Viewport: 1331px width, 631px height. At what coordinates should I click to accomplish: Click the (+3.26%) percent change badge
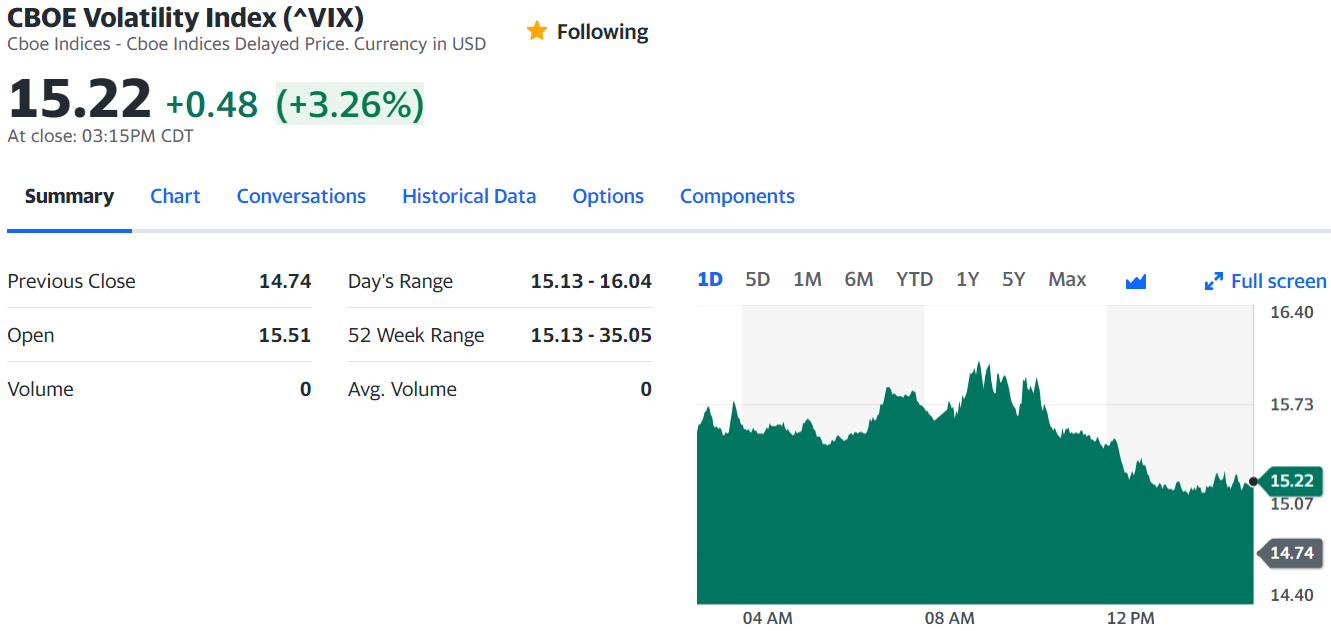(350, 104)
